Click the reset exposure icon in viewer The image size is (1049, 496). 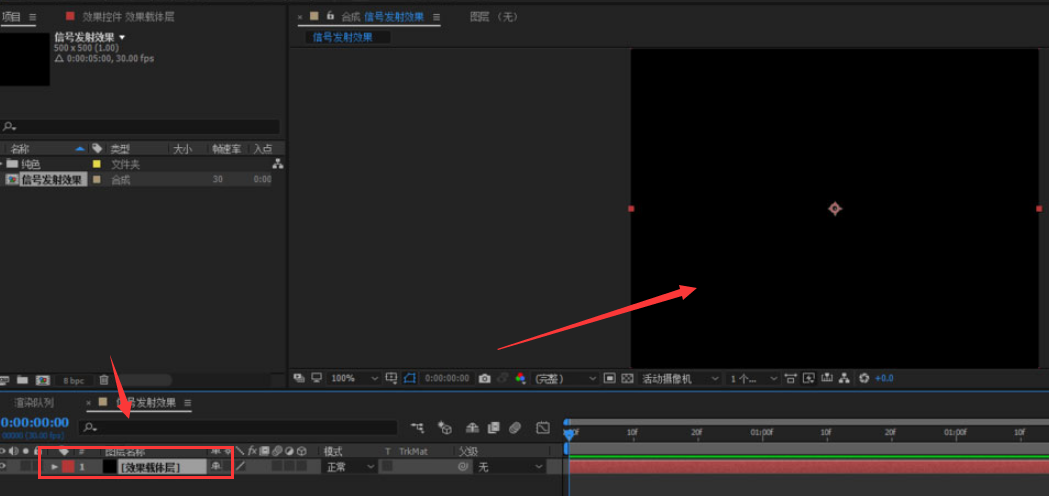(x=864, y=379)
